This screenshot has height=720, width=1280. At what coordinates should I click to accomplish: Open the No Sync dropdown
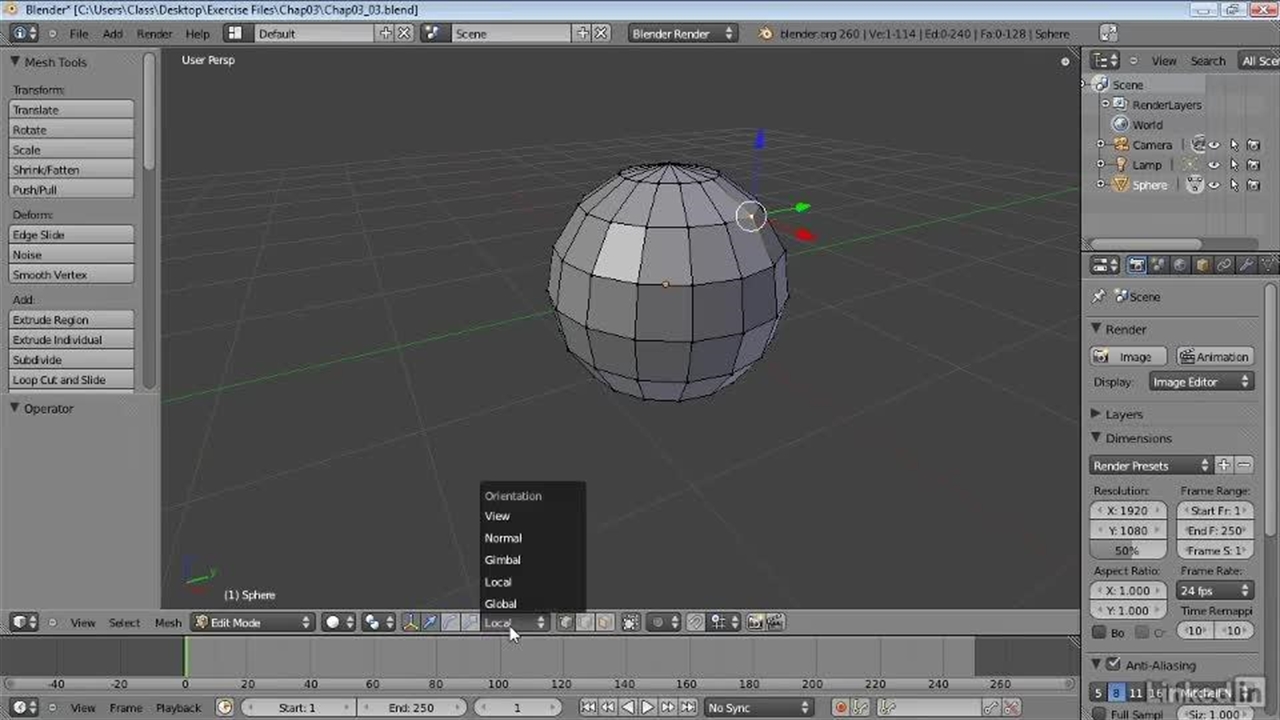click(x=759, y=708)
